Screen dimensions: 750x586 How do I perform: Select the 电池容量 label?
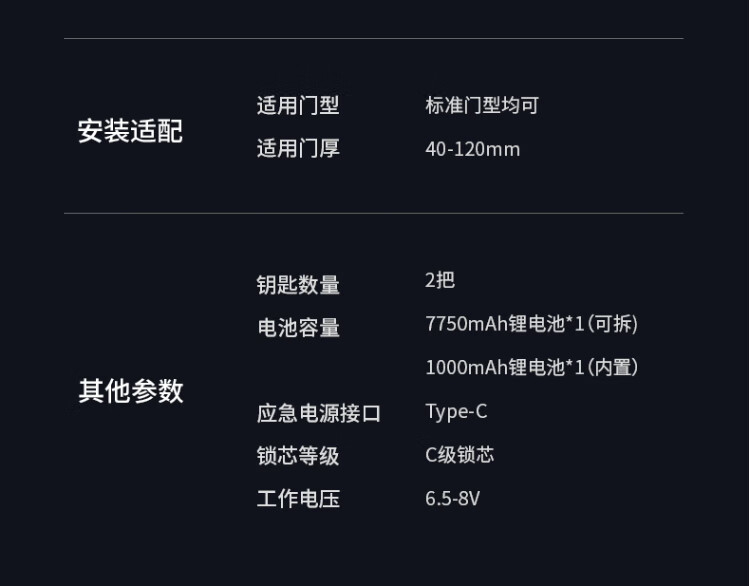pos(298,328)
